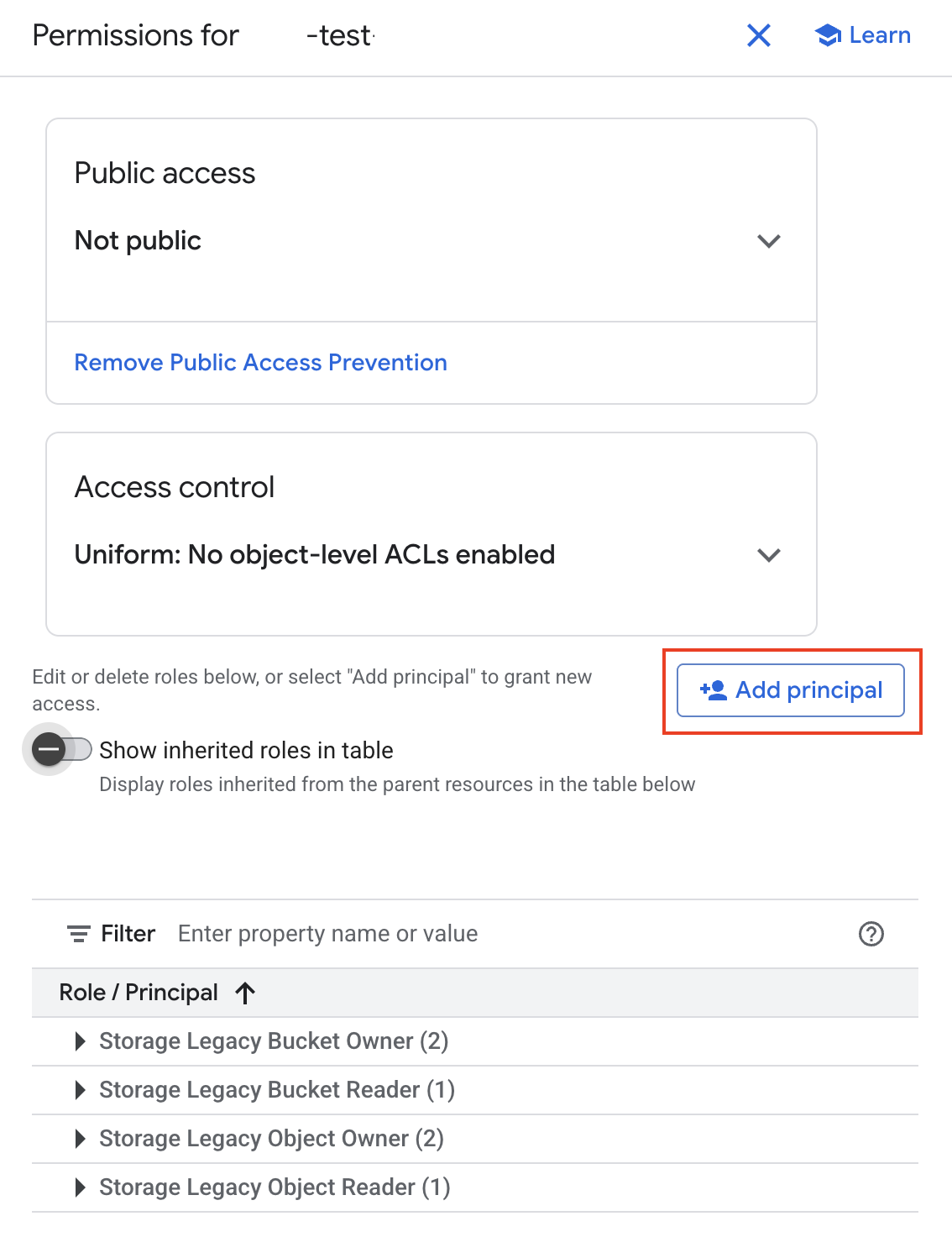Click the Filter list icon
952x1258 pixels.
79,934
